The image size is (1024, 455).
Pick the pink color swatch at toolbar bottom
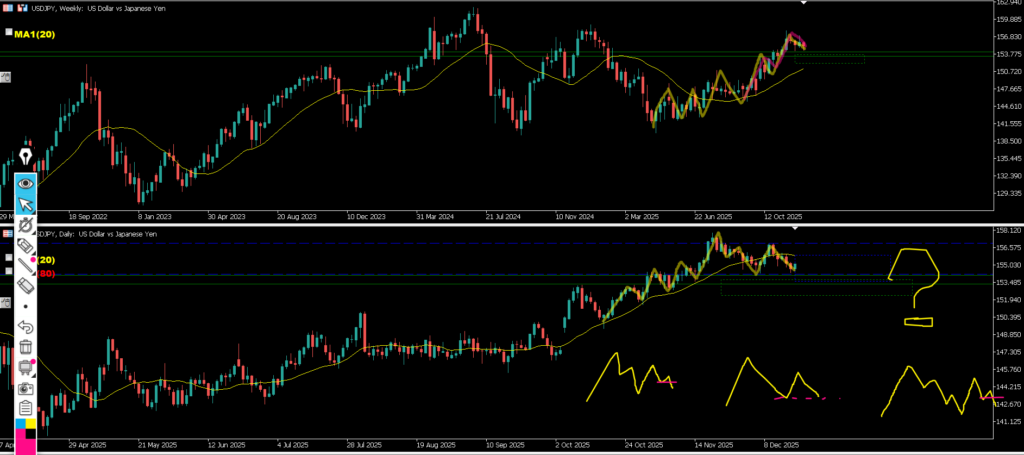26,447
